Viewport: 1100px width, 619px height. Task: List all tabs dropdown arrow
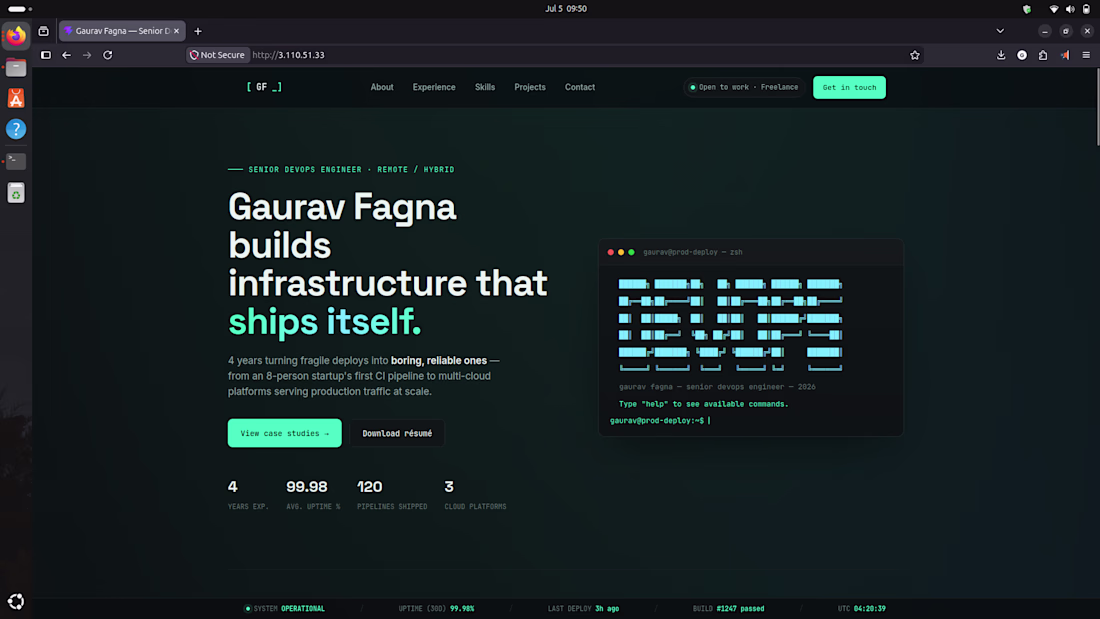(x=1000, y=31)
